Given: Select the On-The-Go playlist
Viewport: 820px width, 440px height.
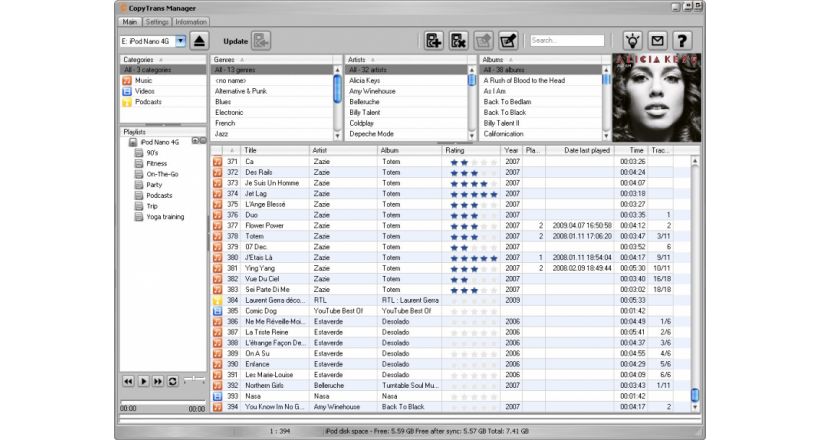Looking at the screenshot, I should 163,174.
